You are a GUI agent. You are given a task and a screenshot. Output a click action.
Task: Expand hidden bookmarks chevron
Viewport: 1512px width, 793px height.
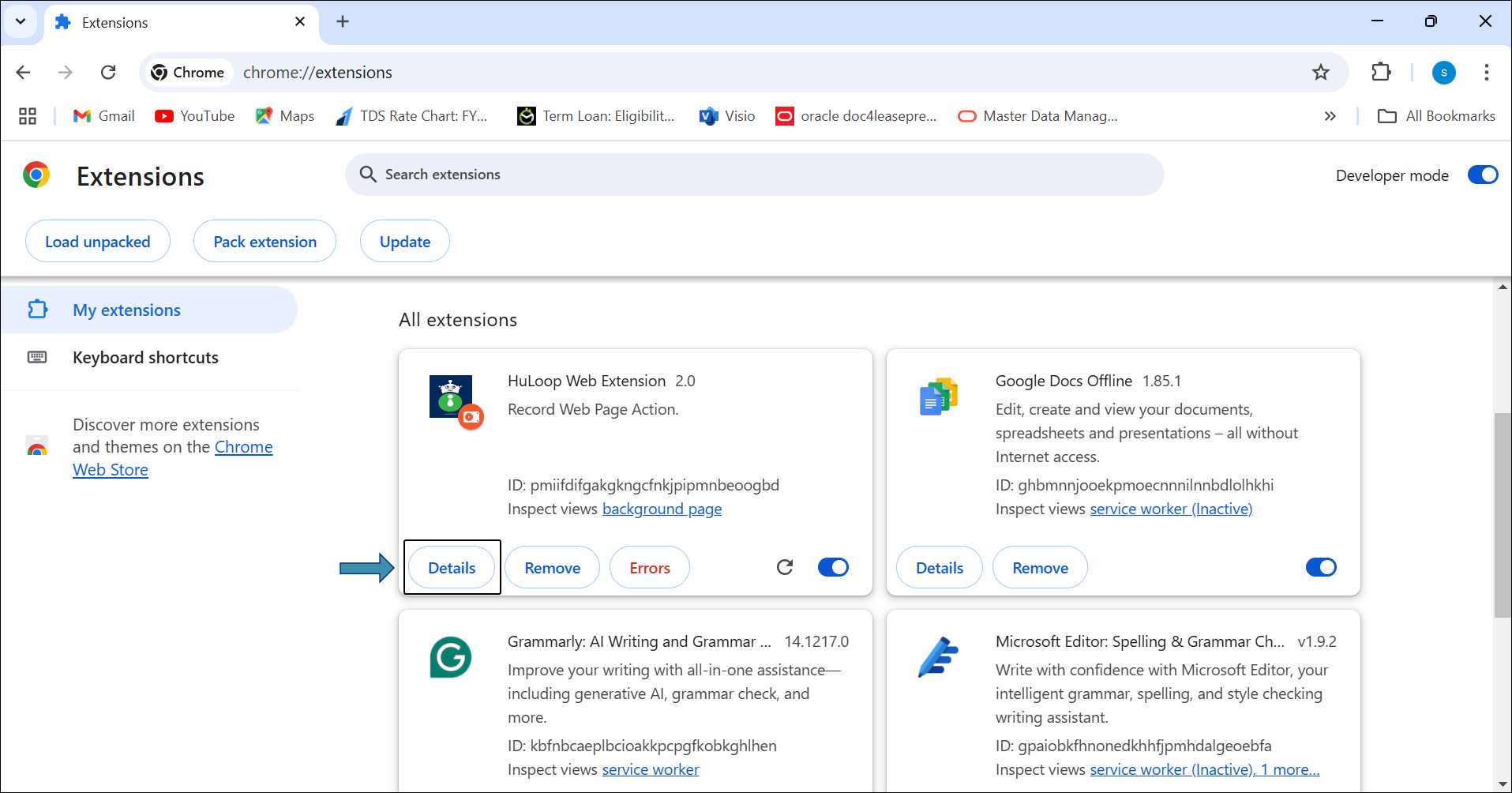tap(1330, 116)
